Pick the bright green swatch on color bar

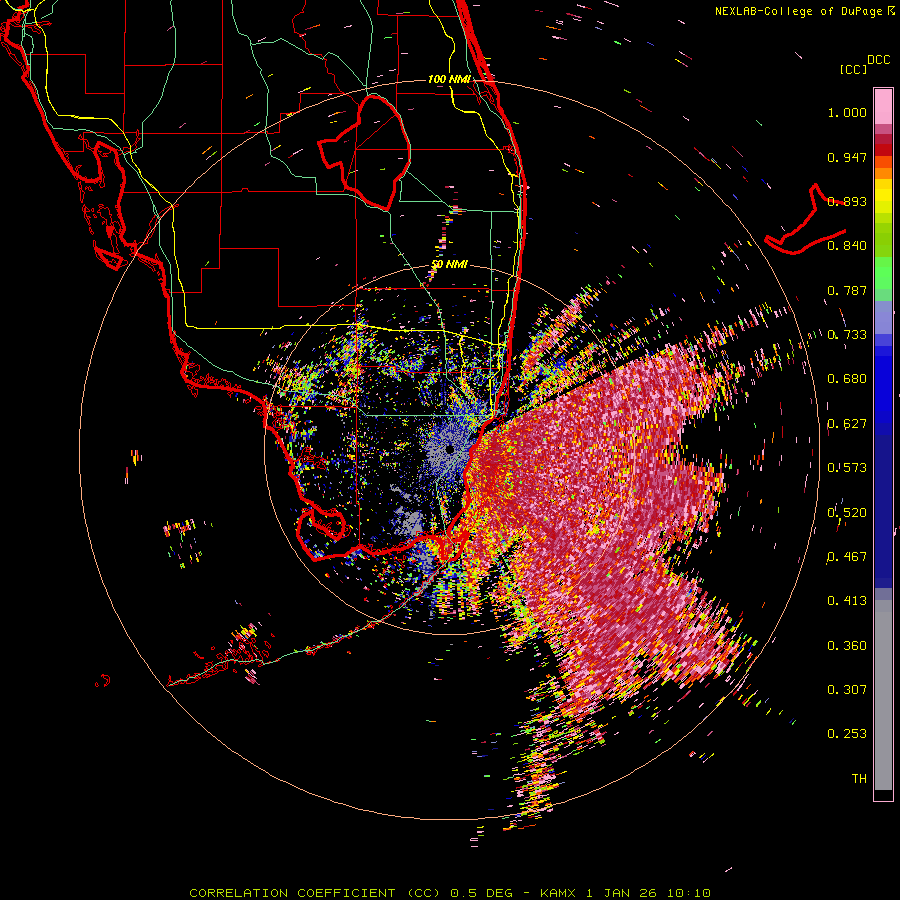click(883, 273)
